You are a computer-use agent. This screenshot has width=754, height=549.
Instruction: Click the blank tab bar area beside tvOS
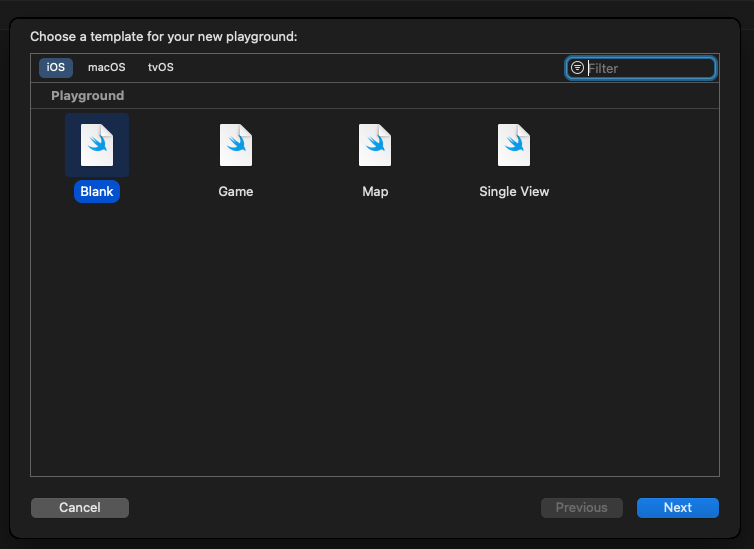[370, 68]
